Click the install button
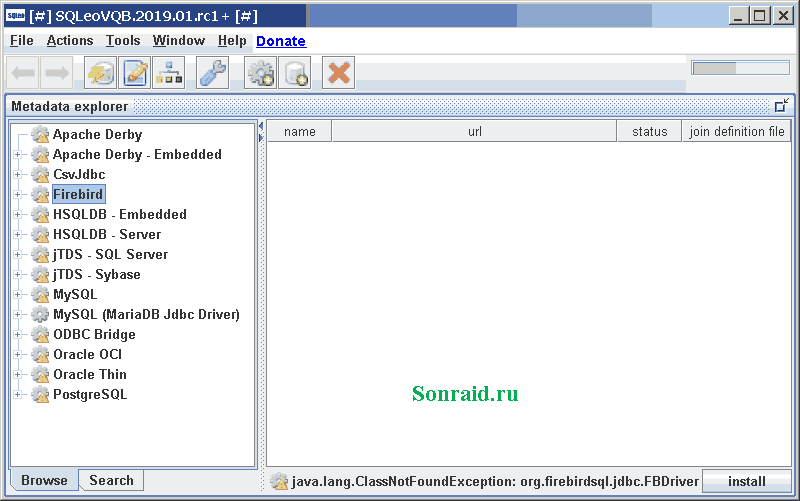This screenshot has width=800, height=501. (746, 482)
